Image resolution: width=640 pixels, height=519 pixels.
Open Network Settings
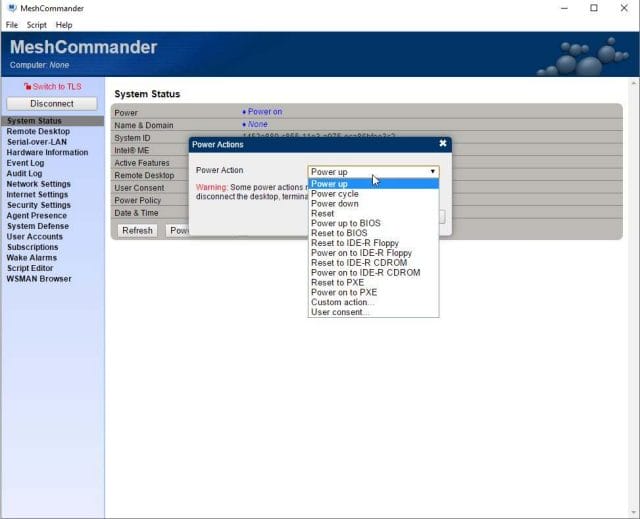[x=39, y=184]
